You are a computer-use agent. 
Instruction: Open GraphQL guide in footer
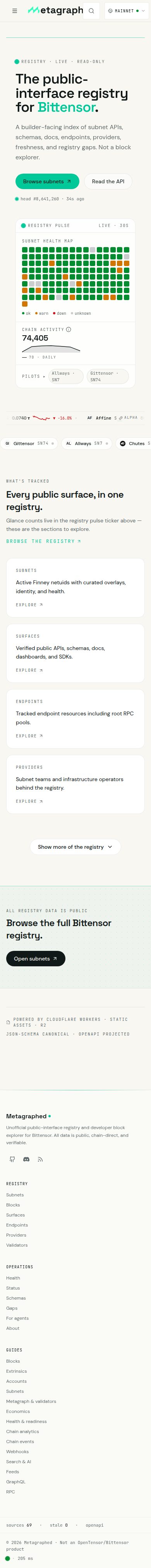tap(16, 1481)
